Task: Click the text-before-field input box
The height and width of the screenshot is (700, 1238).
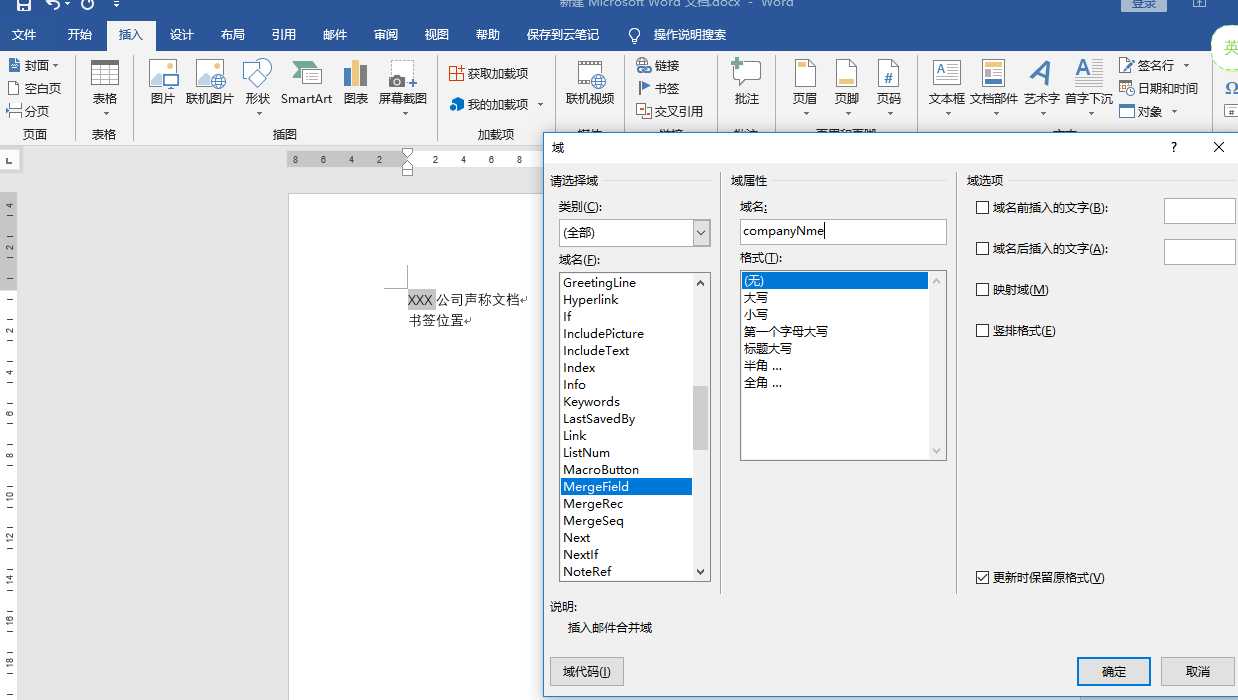Action: (x=1200, y=211)
